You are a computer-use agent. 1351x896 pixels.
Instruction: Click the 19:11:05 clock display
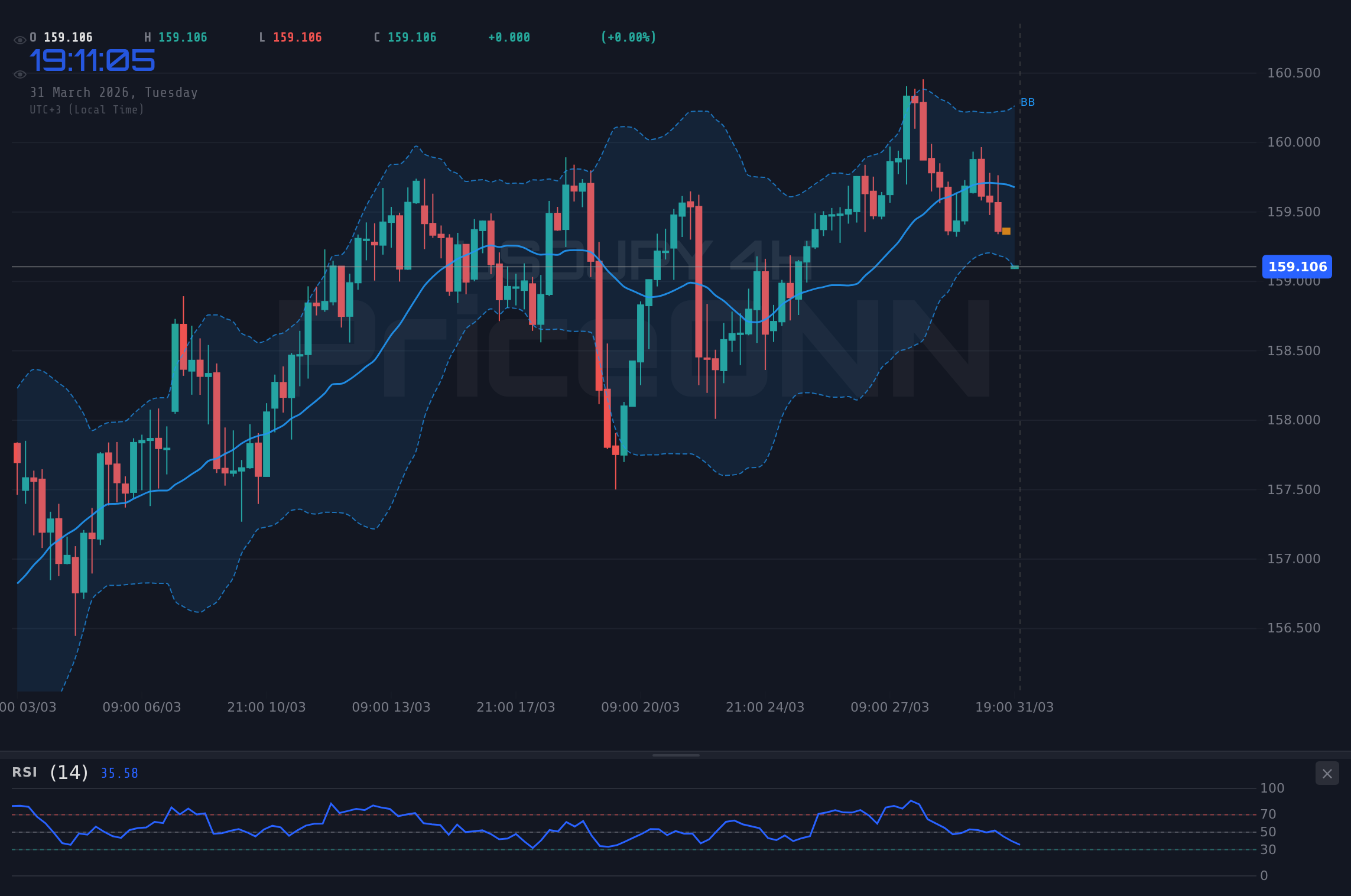[x=92, y=59]
